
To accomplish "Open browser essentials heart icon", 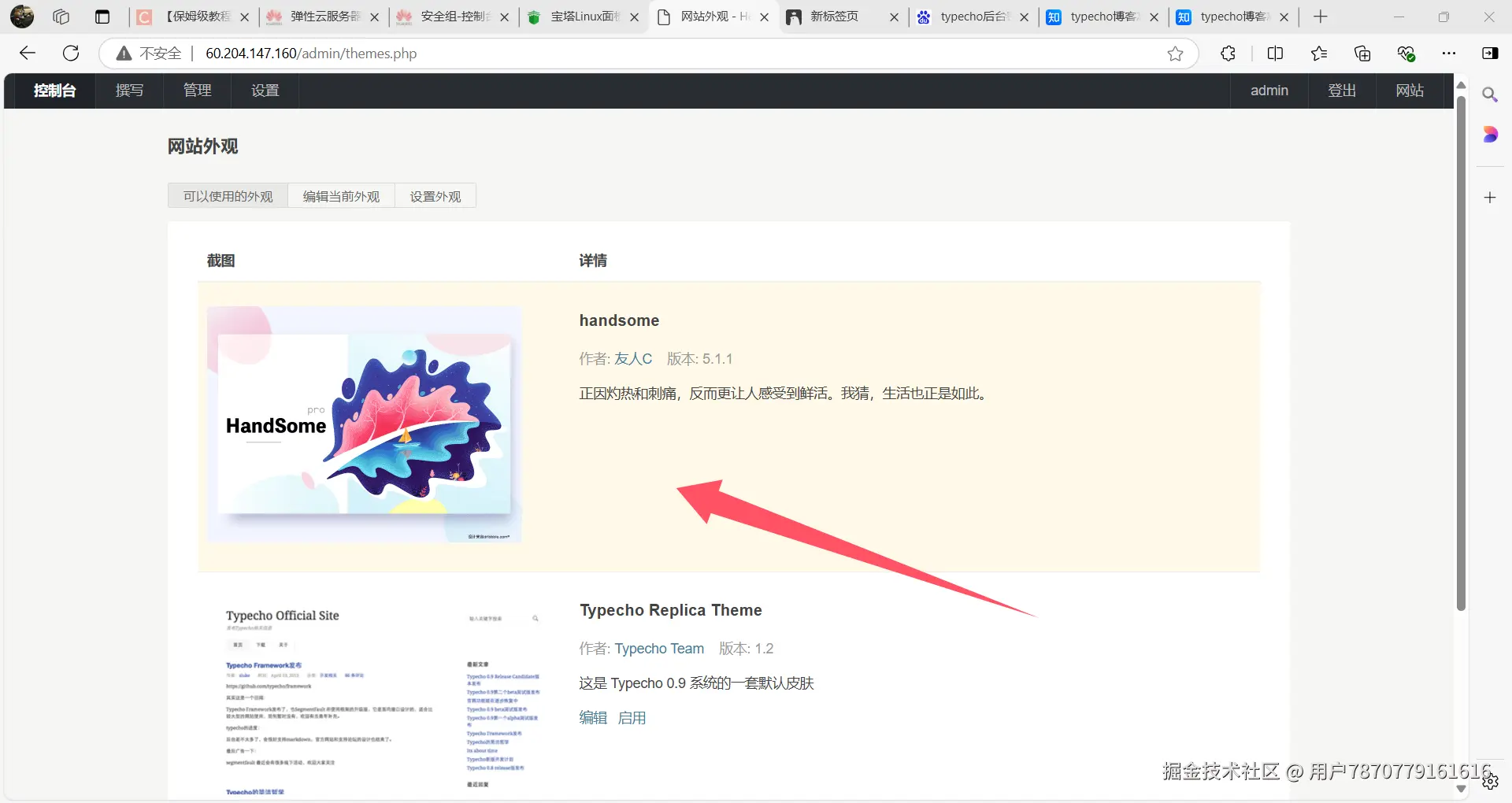I will (x=1406, y=54).
